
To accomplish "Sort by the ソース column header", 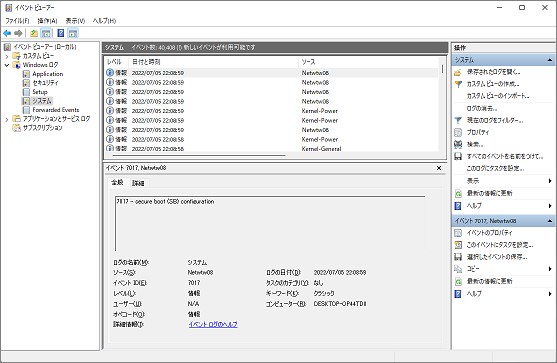I will 308,62.
